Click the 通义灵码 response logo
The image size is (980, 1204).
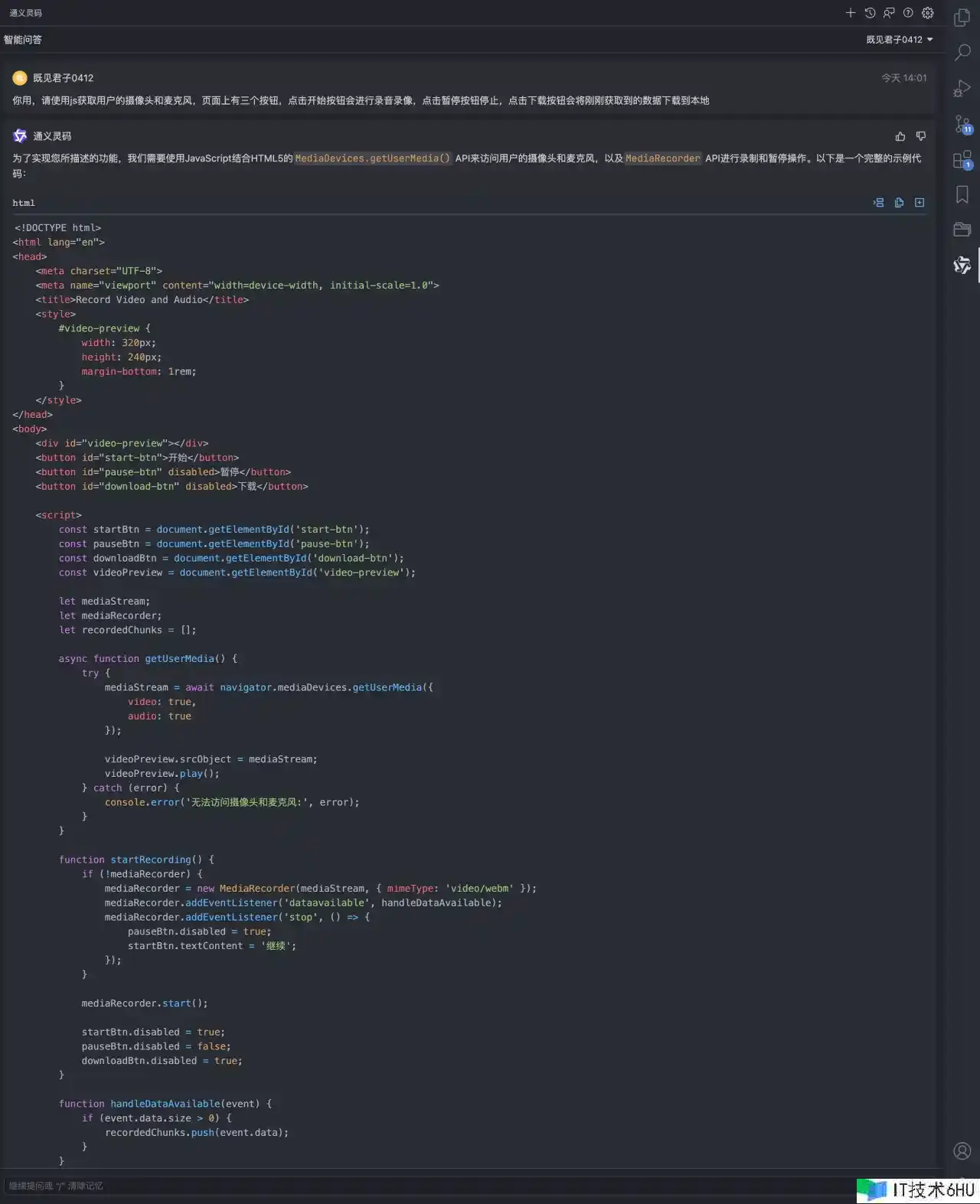click(20, 136)
